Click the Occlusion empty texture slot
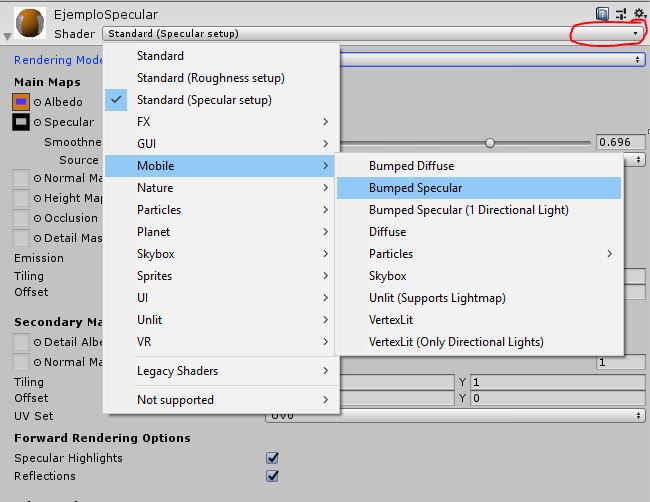 click(21, 218)
